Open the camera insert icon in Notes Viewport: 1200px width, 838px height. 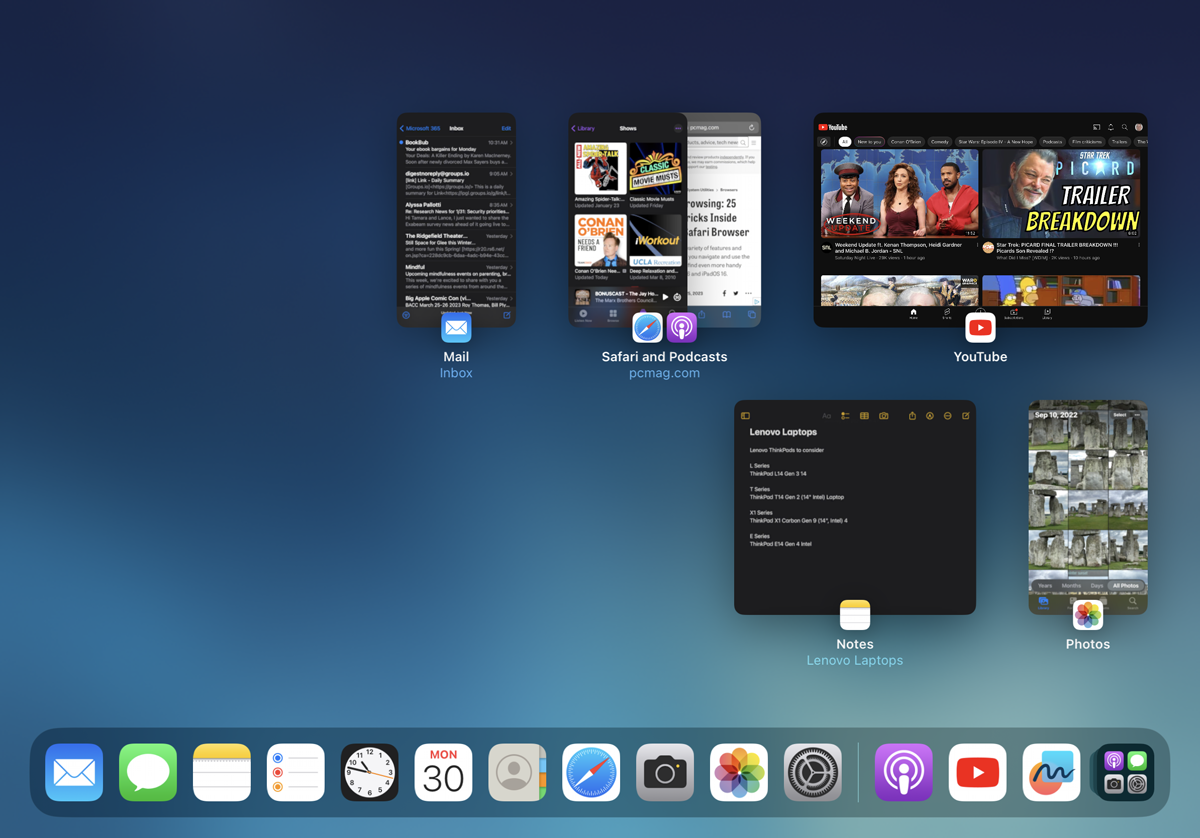[884, 415]
